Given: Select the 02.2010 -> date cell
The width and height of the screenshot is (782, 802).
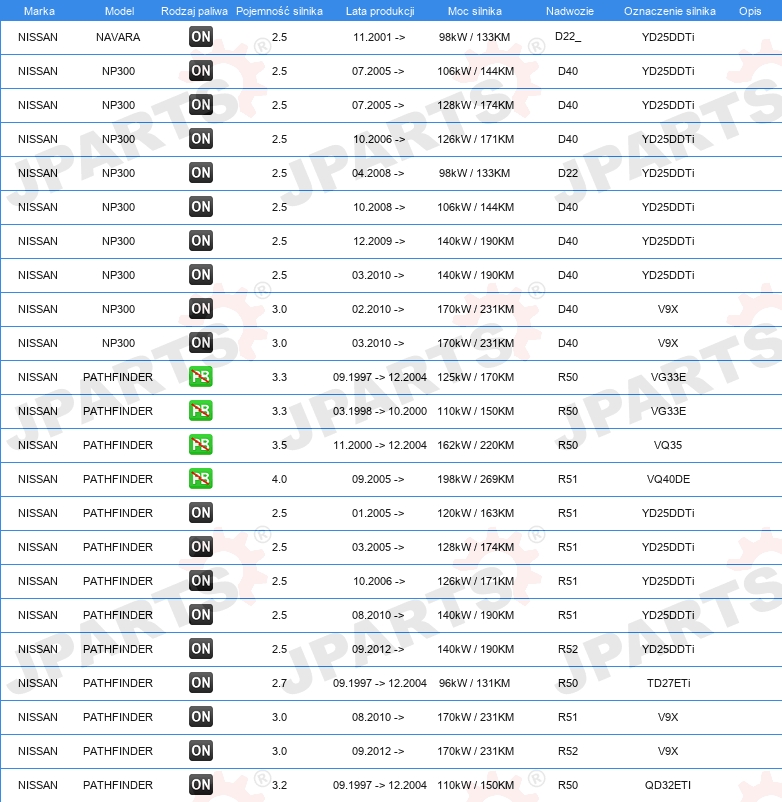Looking at the screenshot, I should click(x=378, y=309).
